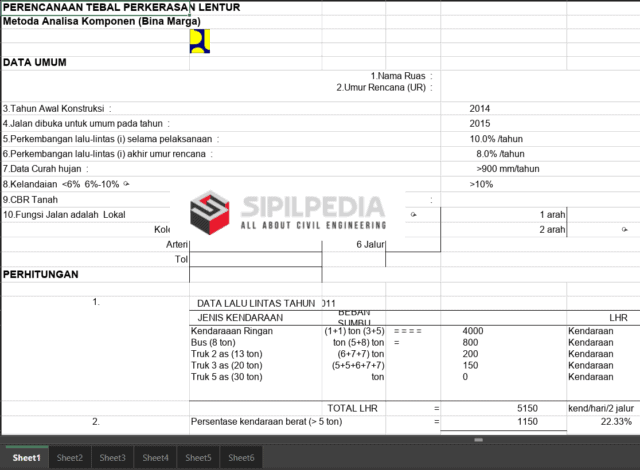Click the empty input box beside Tol
The height and width of the screenshot is (470, 640).
coord(255,259)
